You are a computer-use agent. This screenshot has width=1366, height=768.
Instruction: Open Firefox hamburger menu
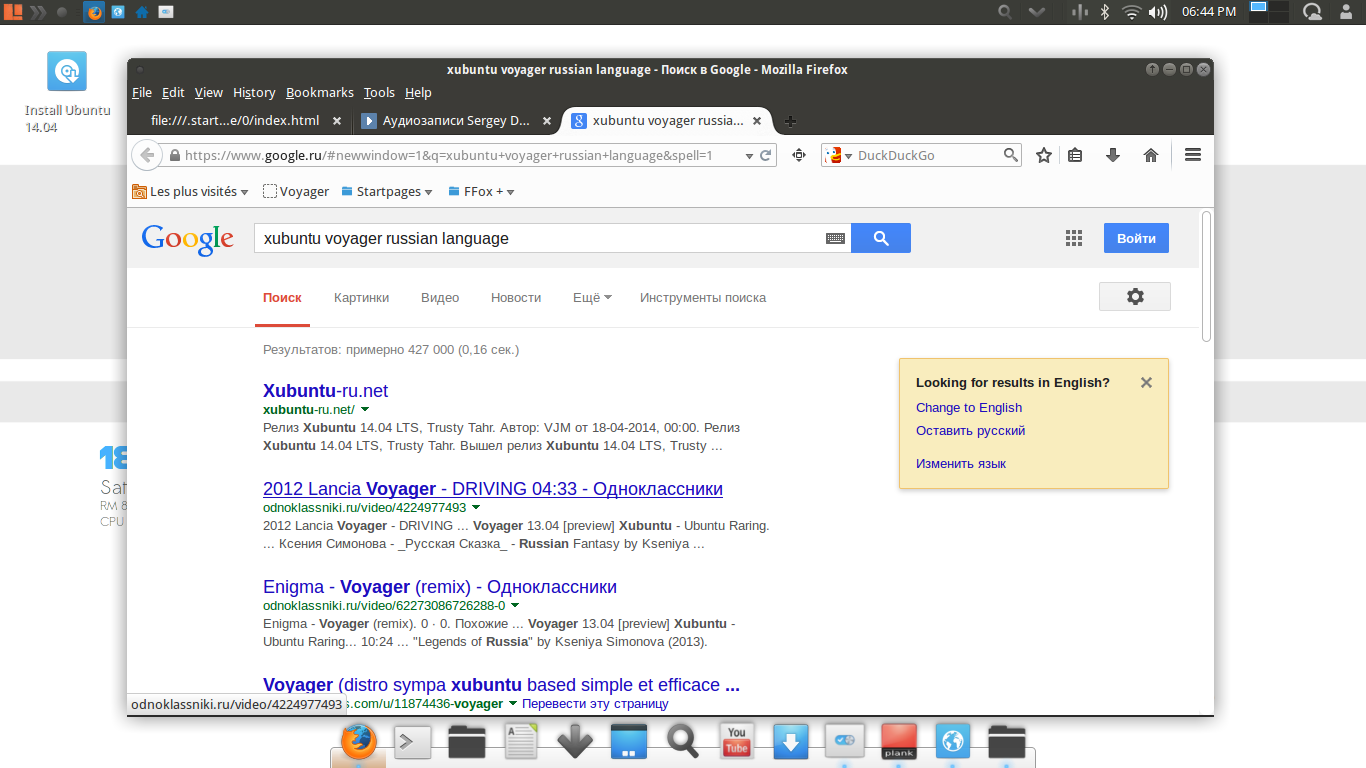click(1192, 155)
